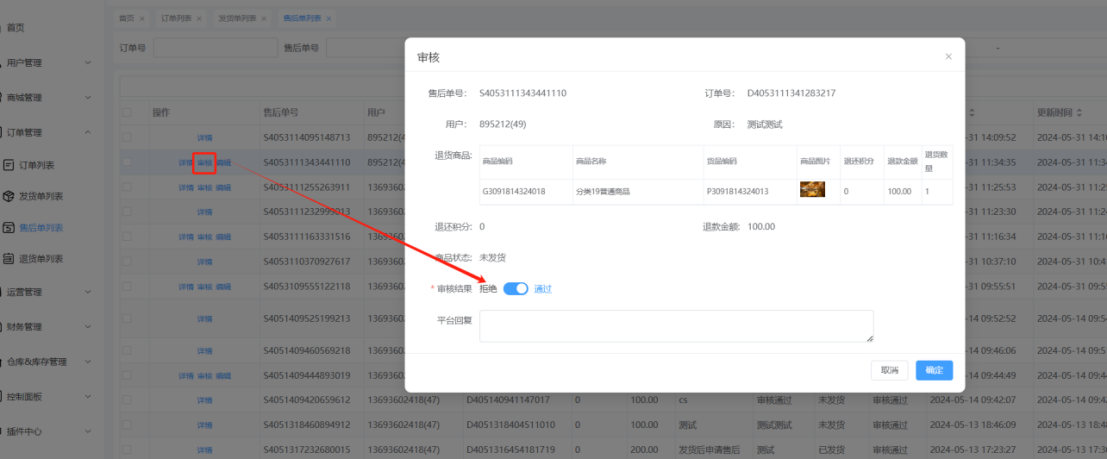Click the 售后单列表 sidebar icon
Viewport: 1107px width, 459px height.
pos(8,227)
